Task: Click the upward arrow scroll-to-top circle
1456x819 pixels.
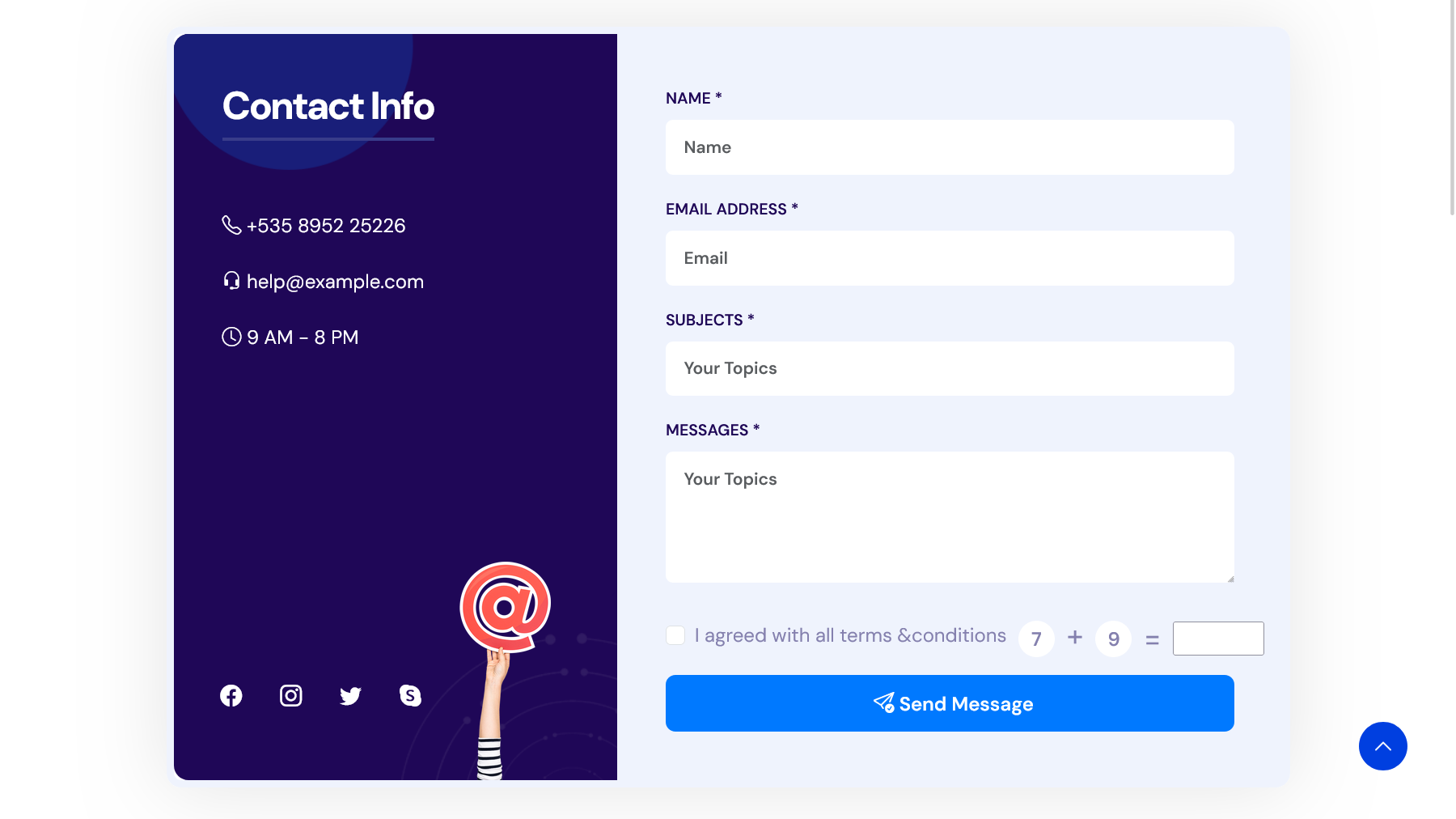Action: (1383, 746)
